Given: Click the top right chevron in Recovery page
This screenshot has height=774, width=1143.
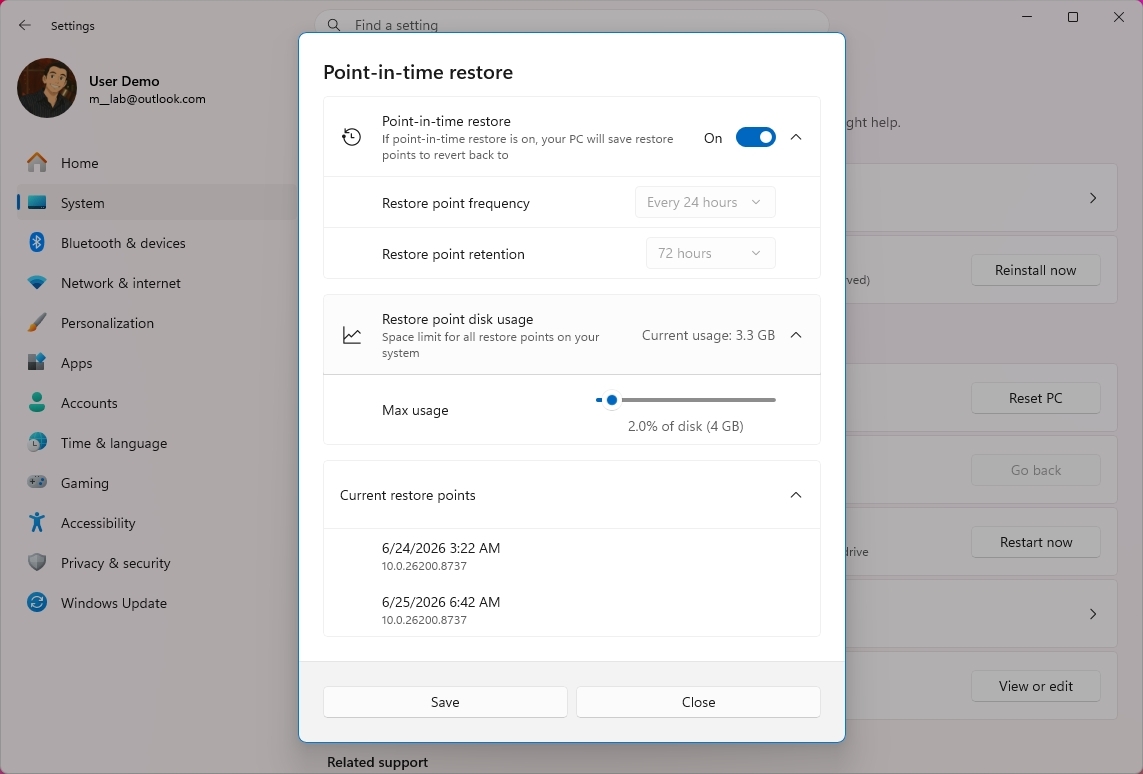Looking at the screenshot, I should coord(1093,198).
